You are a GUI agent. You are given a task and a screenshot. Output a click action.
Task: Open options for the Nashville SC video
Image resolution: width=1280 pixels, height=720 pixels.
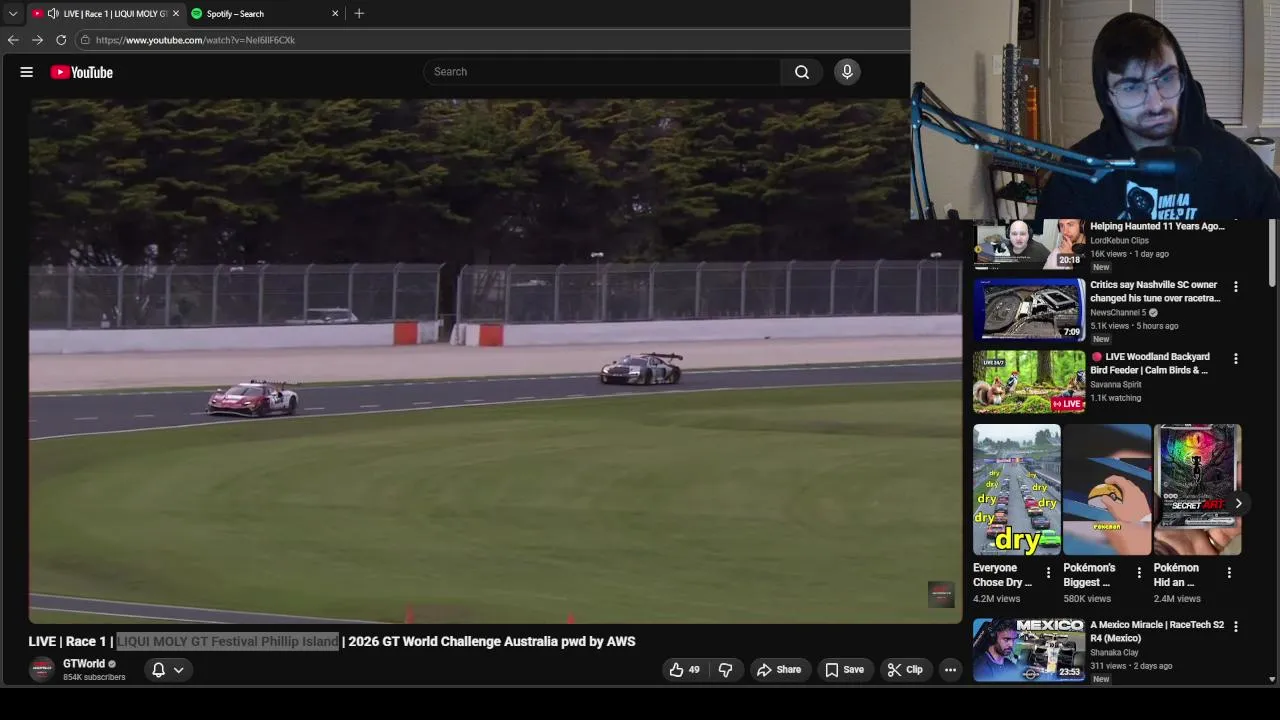click(1236, 287)
